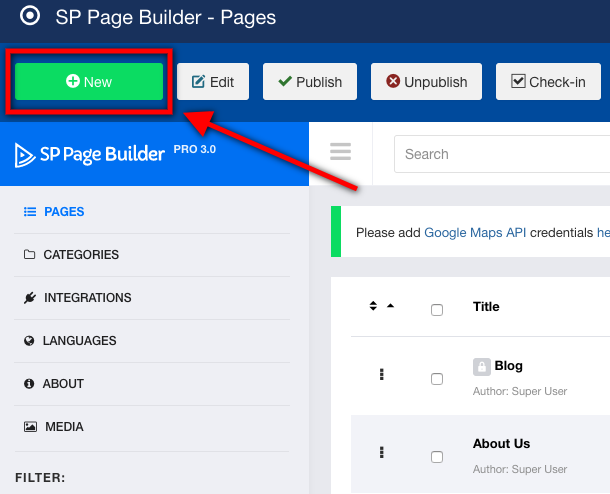Tick the checkbox for the Blog page
The height and width of the screenshot is (494, 610).
(437, 379)
